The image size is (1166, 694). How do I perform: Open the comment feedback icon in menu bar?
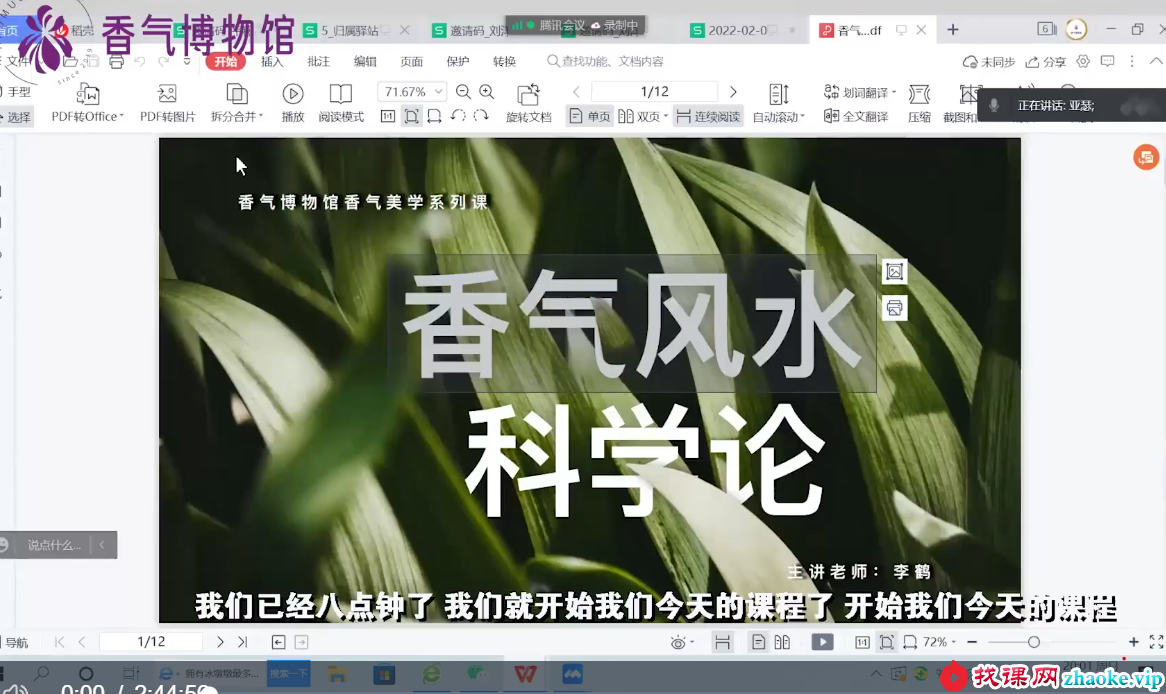point(1107,62)
